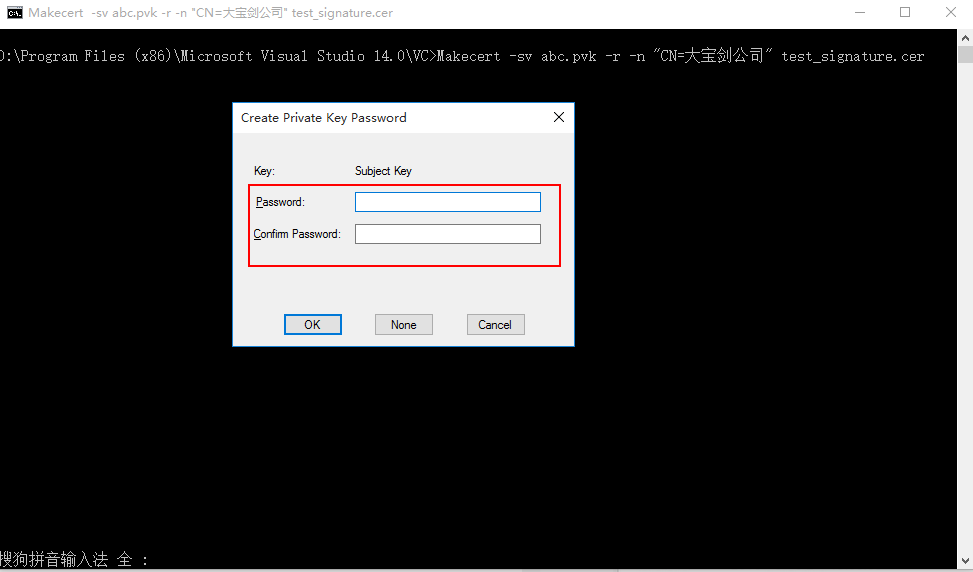This screenshot has height=572, width=973.
Task: Click the 'Key:' label
Action: click(264, 171)
